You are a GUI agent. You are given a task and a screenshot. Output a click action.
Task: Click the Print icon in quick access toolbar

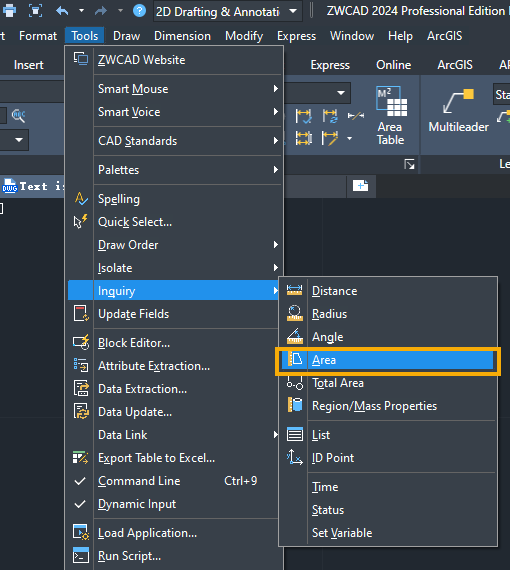(9, 11)
